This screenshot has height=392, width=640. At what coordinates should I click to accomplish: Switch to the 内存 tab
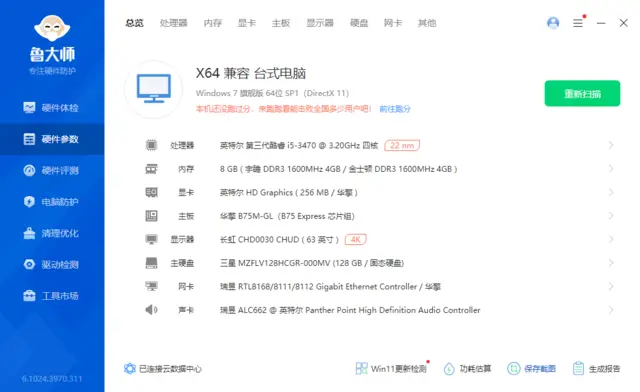point(213,23)
